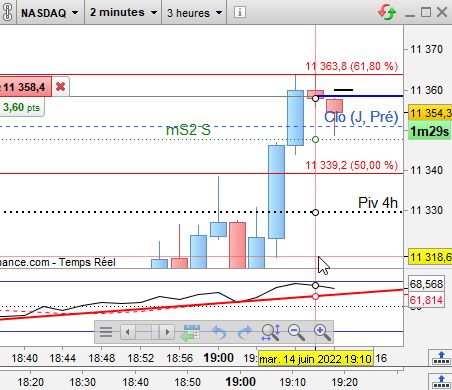
Task: Click the 11 318,6 yellow price tag
Action: [431, 257]
